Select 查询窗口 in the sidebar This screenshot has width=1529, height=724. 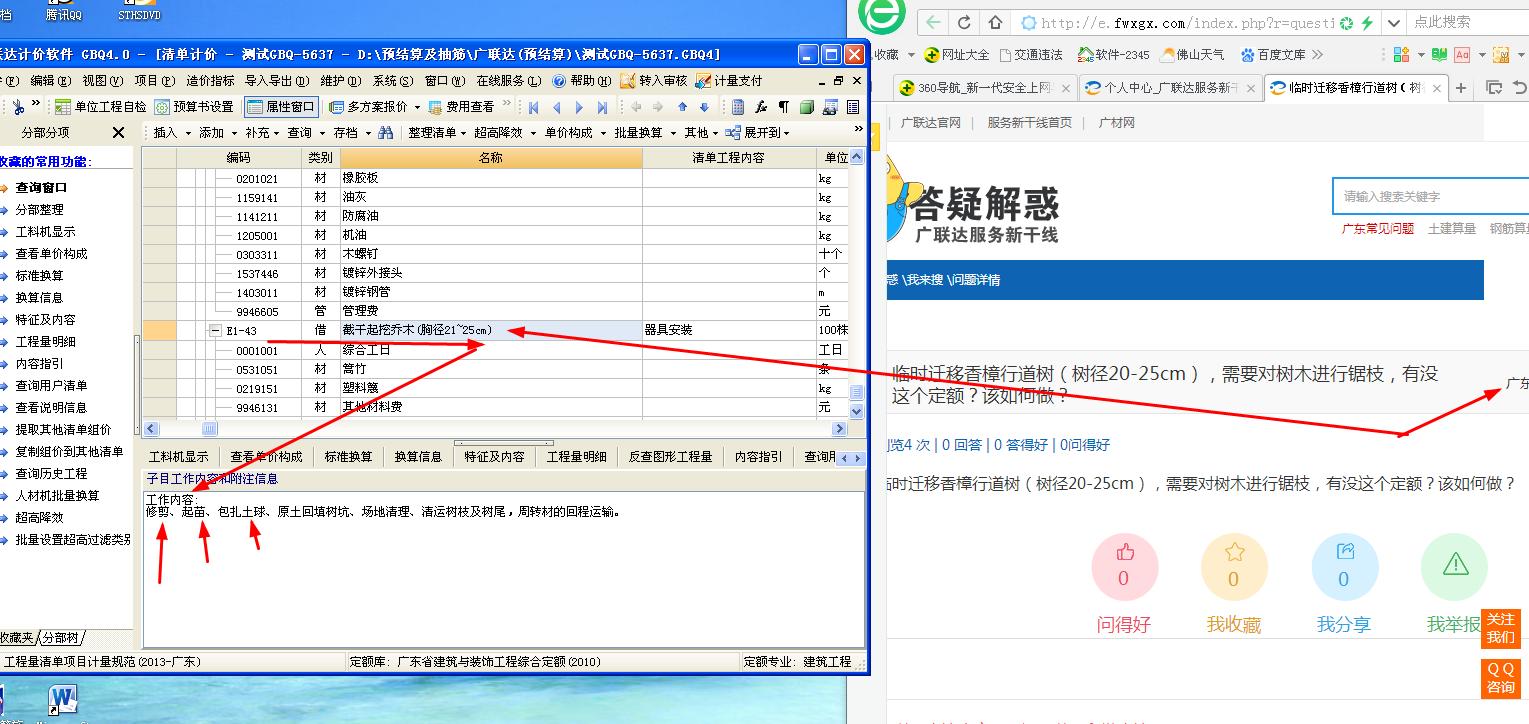[41, 187]
